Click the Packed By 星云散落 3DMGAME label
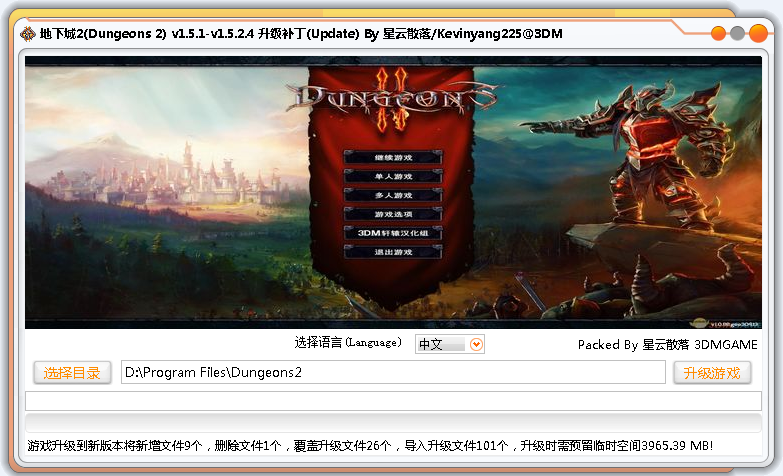This screenshot has width=783, height=476. click(x=667, y=344)
